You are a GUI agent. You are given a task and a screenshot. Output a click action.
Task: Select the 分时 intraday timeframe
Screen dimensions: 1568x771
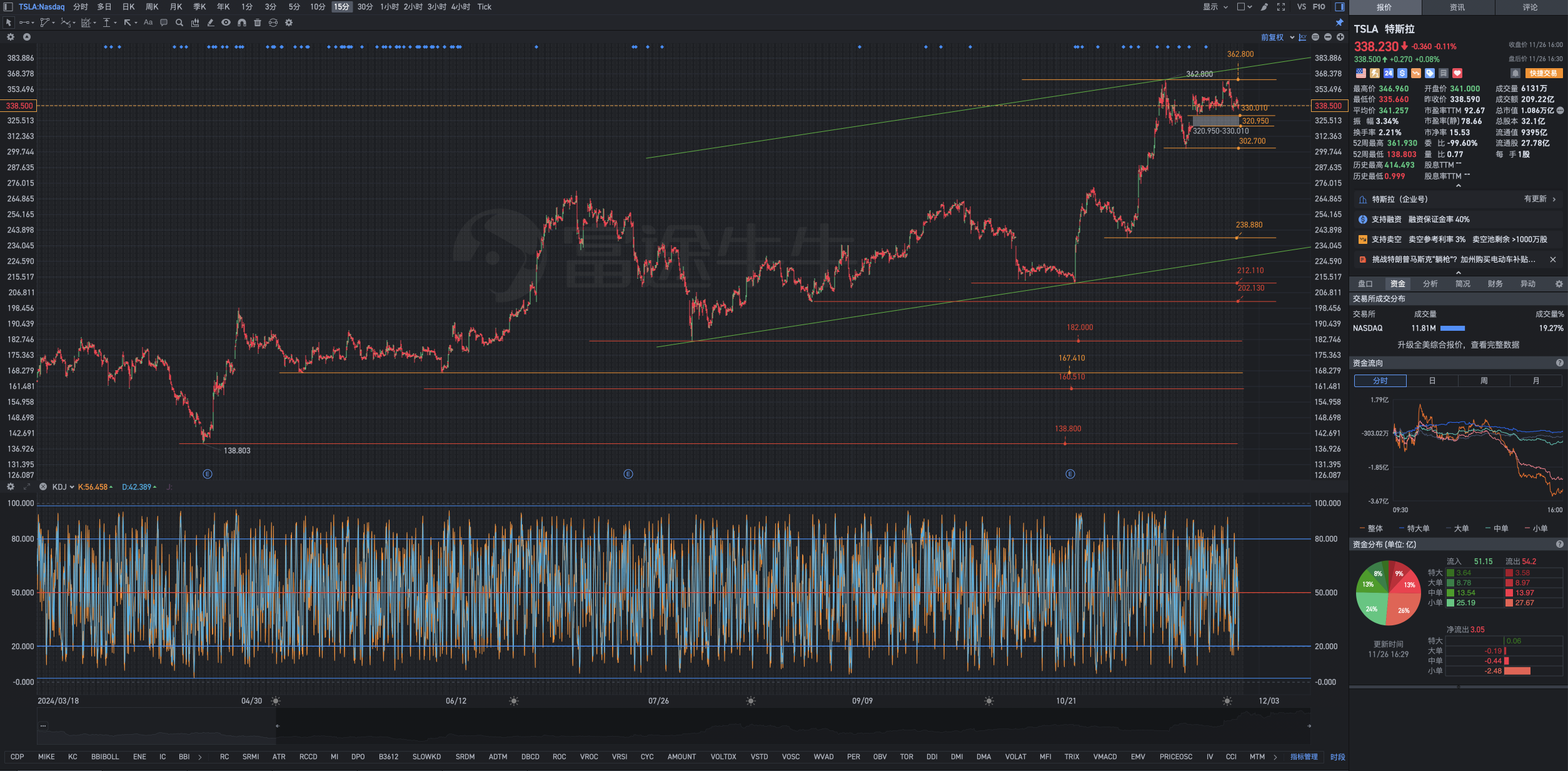(x=81, y=7)
